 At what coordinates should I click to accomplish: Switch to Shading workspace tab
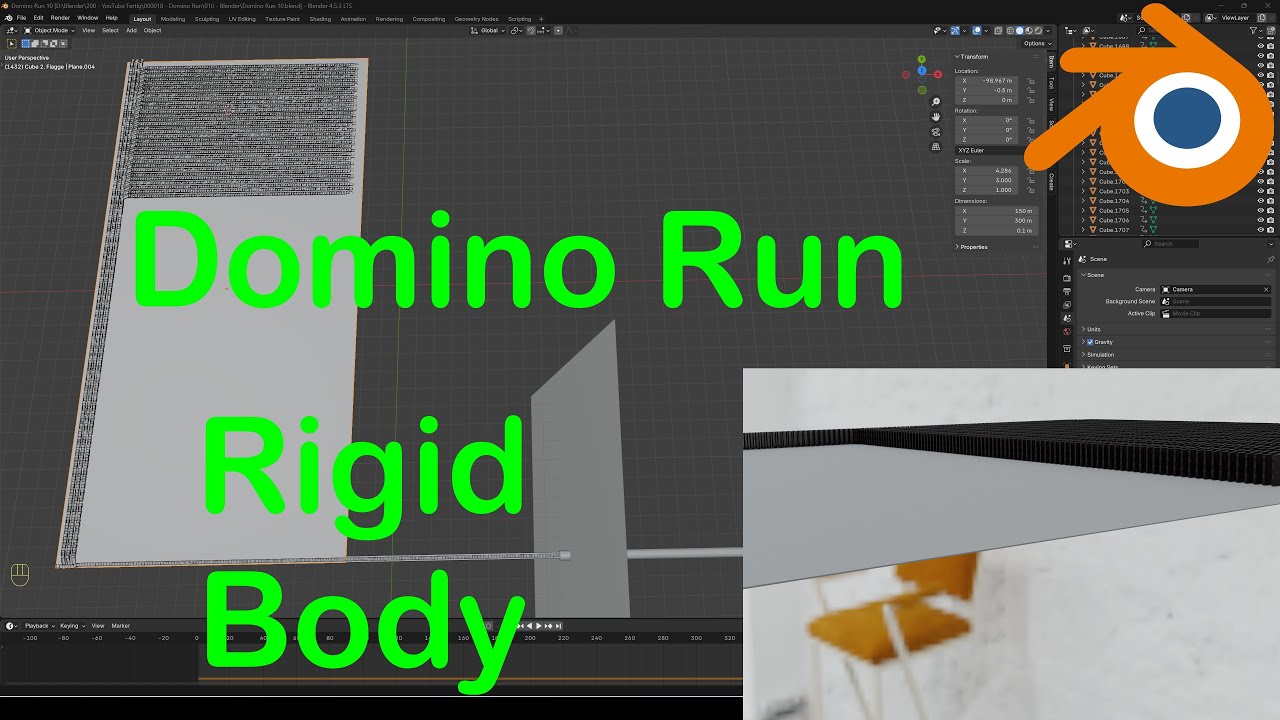coord(320,18)
